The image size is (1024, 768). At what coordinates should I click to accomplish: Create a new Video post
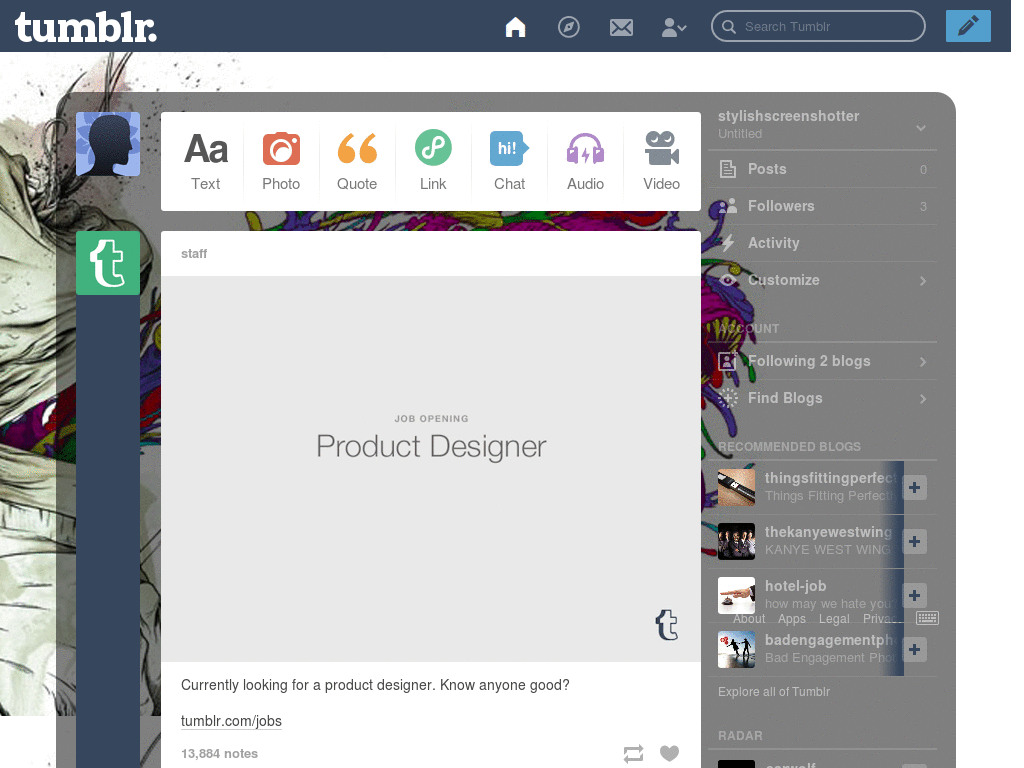[x=661, y=161]
